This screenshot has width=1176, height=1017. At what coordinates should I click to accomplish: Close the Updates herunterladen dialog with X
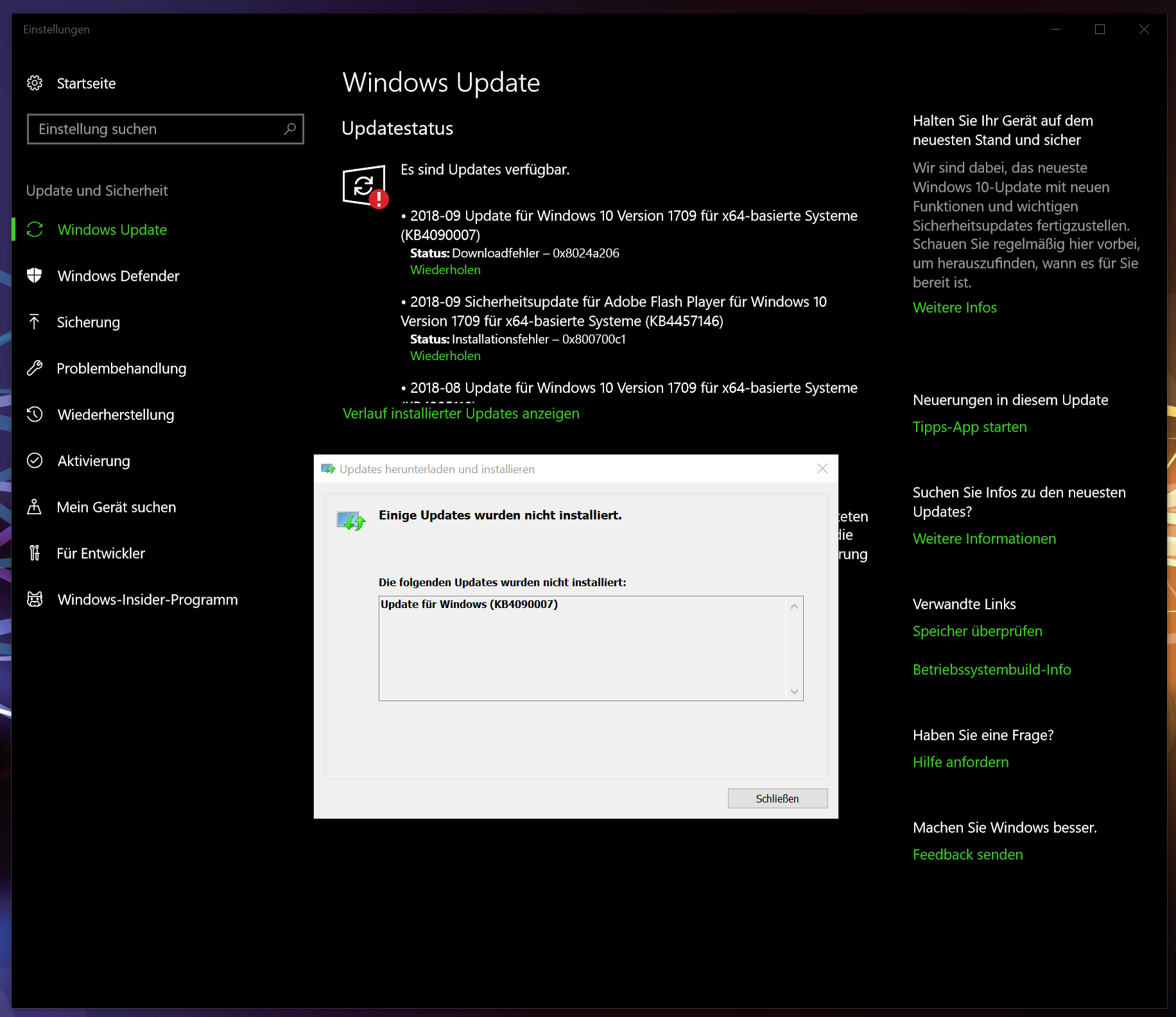click(x=822, y=469)
